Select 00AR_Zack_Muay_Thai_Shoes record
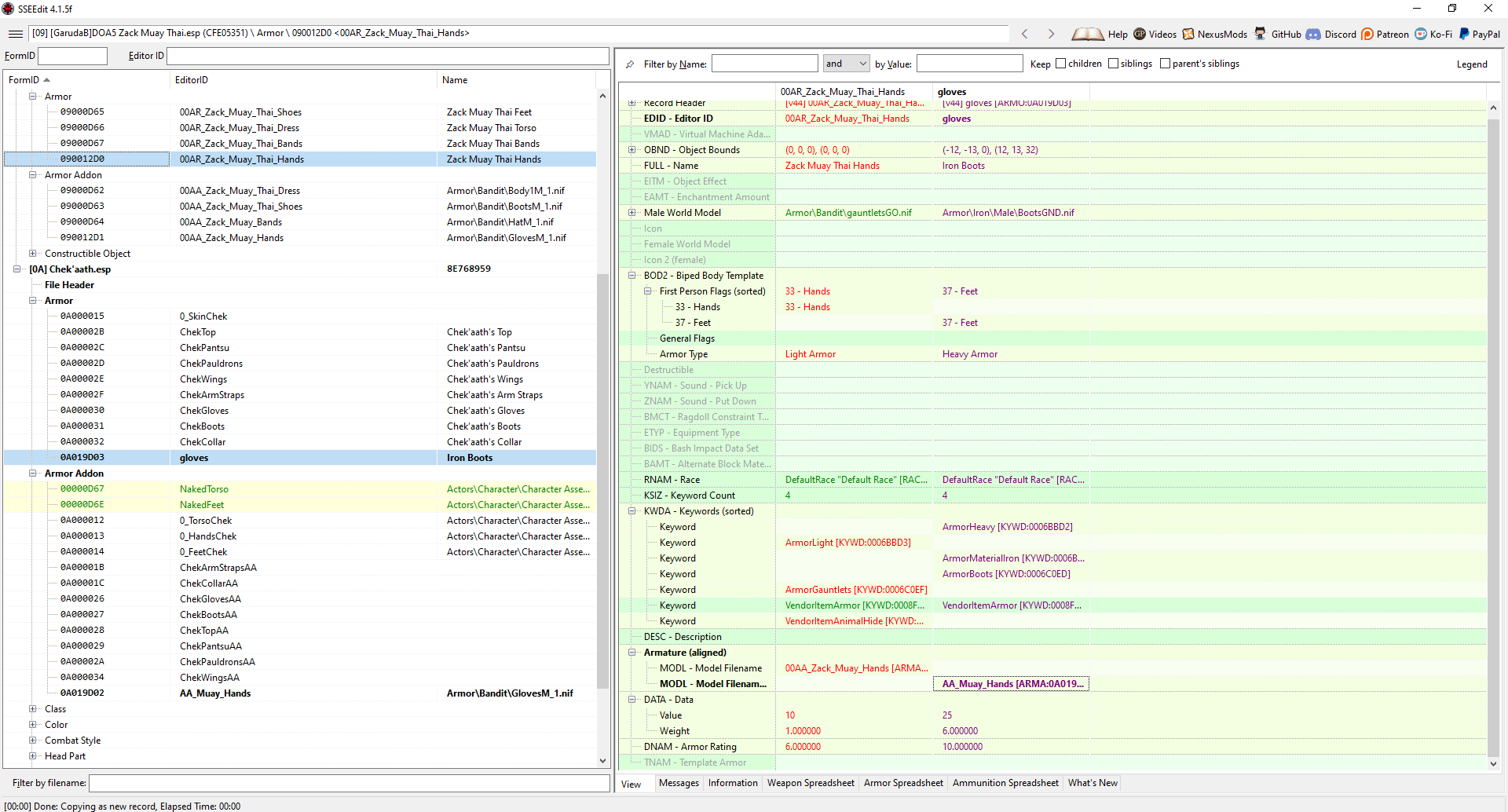 point(300,112)
